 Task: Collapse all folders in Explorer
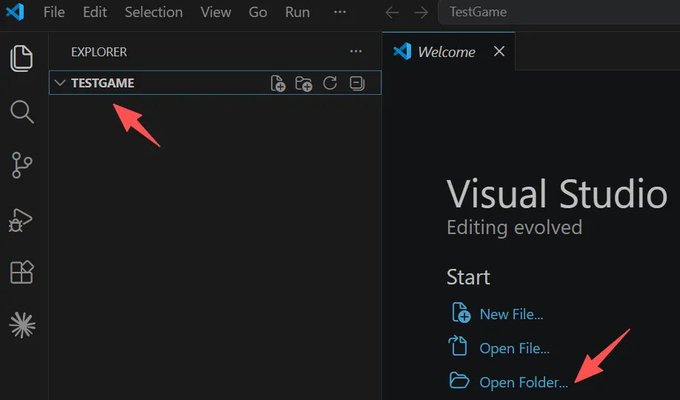tap(357, 83)
